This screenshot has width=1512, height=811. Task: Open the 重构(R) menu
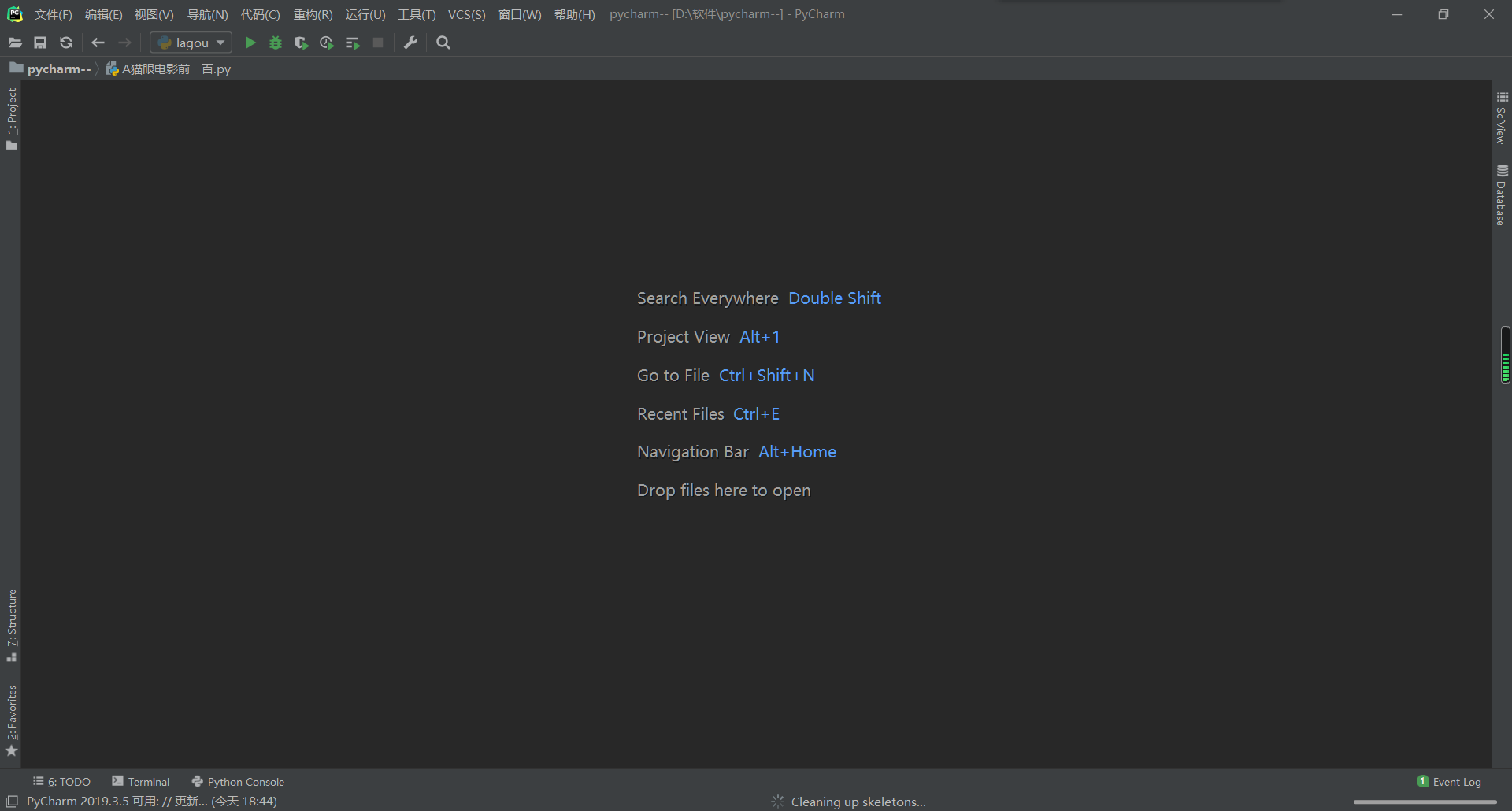[313, 15]
